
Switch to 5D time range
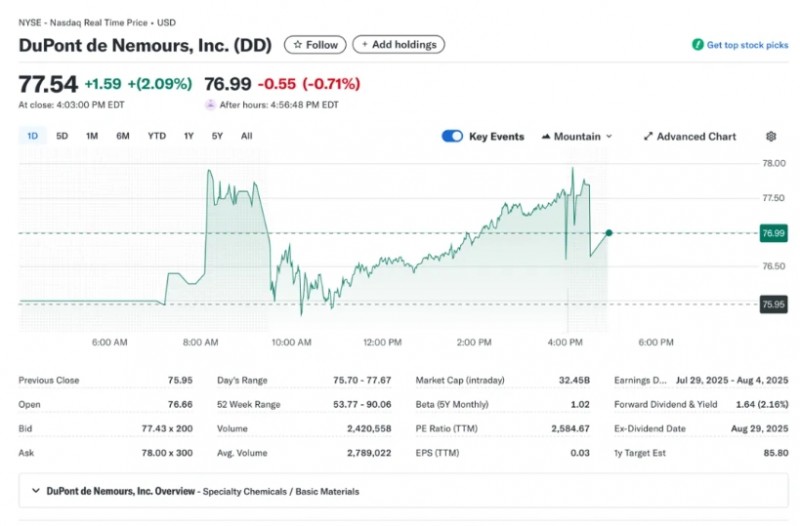(x=62, y=136)
